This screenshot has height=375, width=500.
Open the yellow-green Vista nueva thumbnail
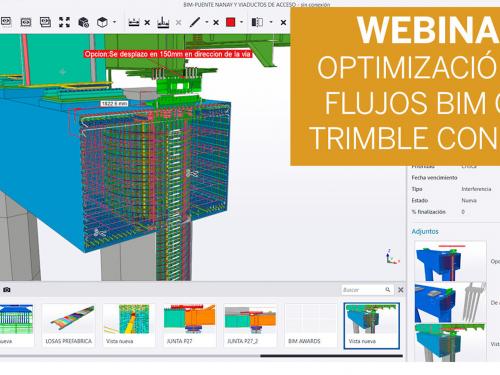tap(129, 325)
